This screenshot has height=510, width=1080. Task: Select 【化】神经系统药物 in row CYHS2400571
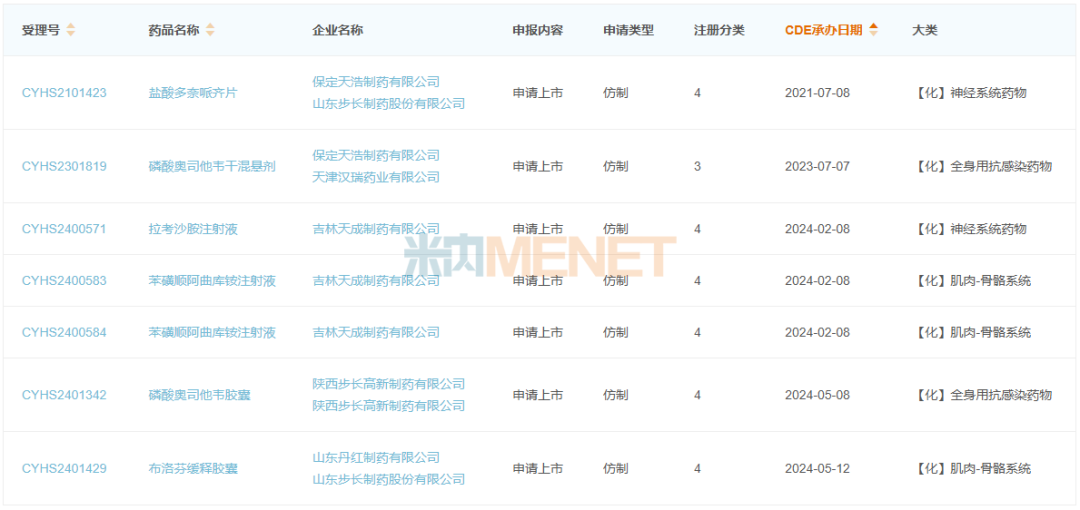(970, 229)
